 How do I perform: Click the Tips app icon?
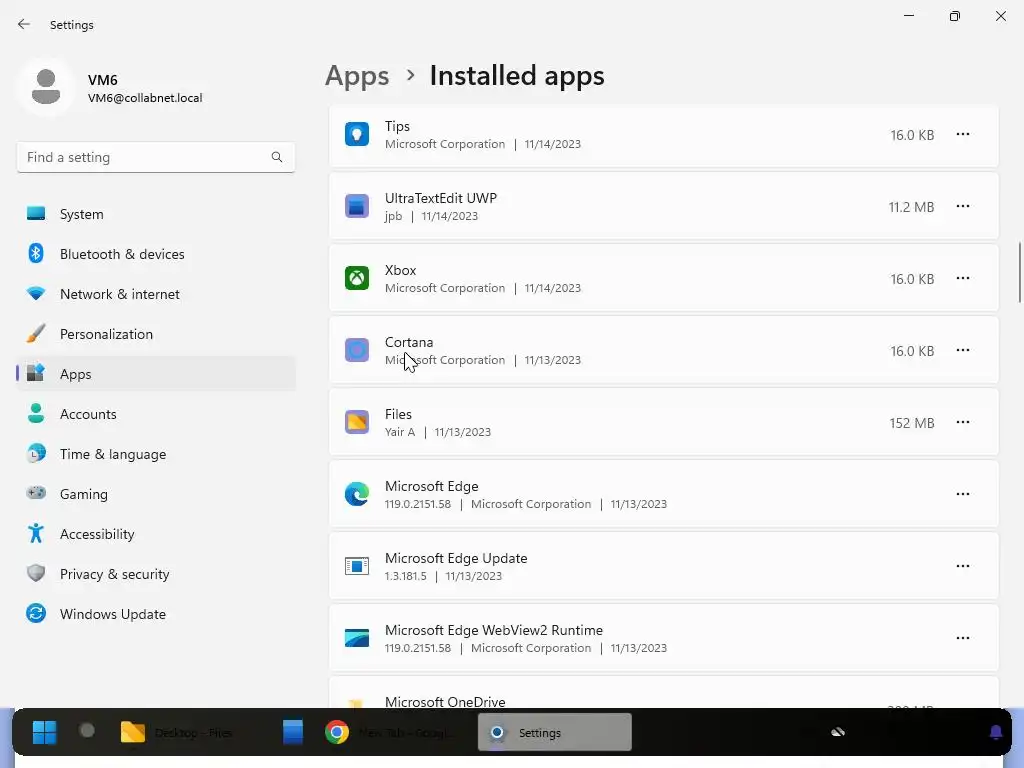[x=357, y=135]
